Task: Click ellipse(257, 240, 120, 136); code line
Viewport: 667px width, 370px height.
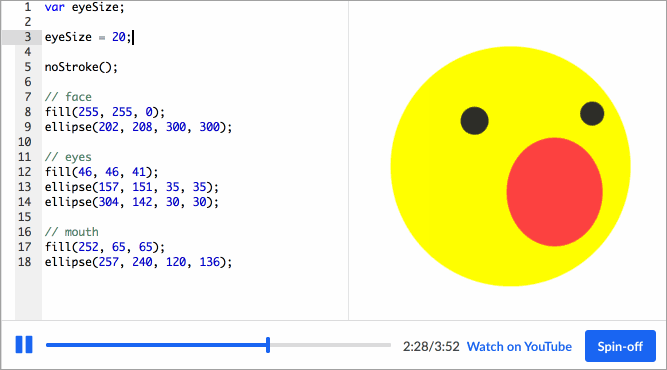Action: coord(139,262)
